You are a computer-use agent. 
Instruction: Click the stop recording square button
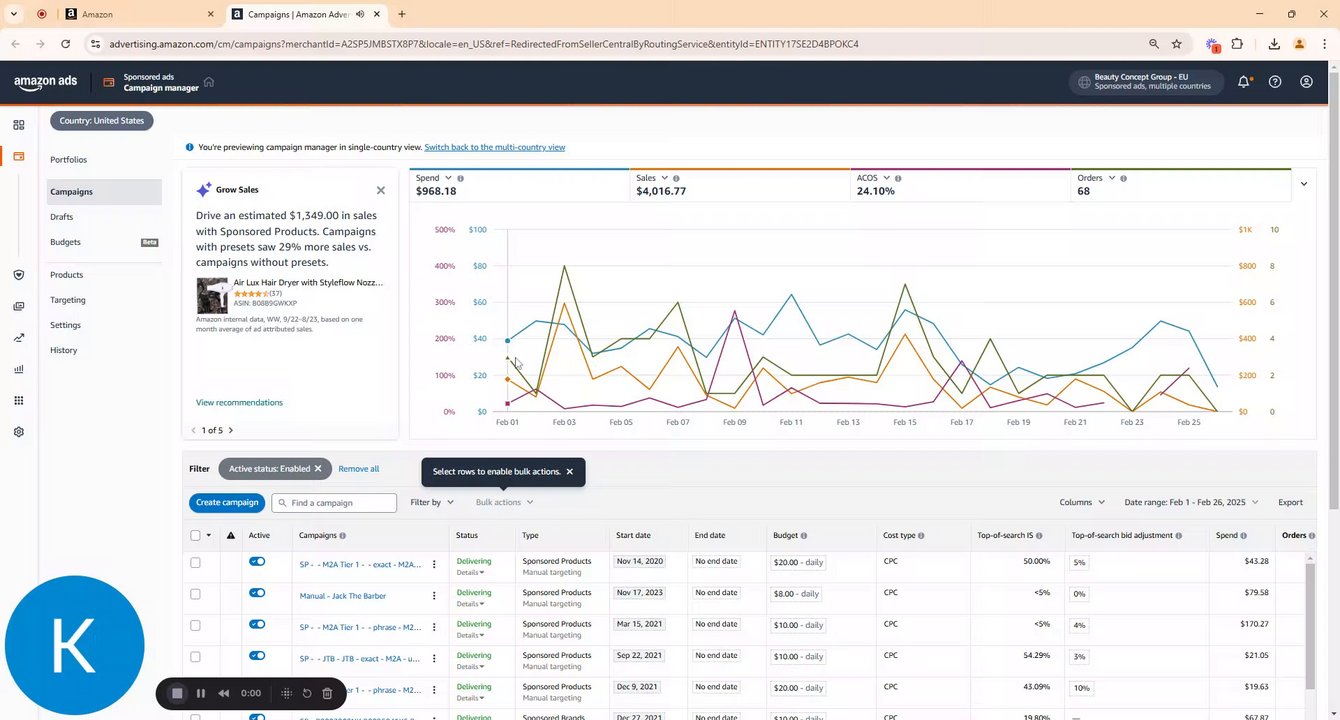(177, 693)
